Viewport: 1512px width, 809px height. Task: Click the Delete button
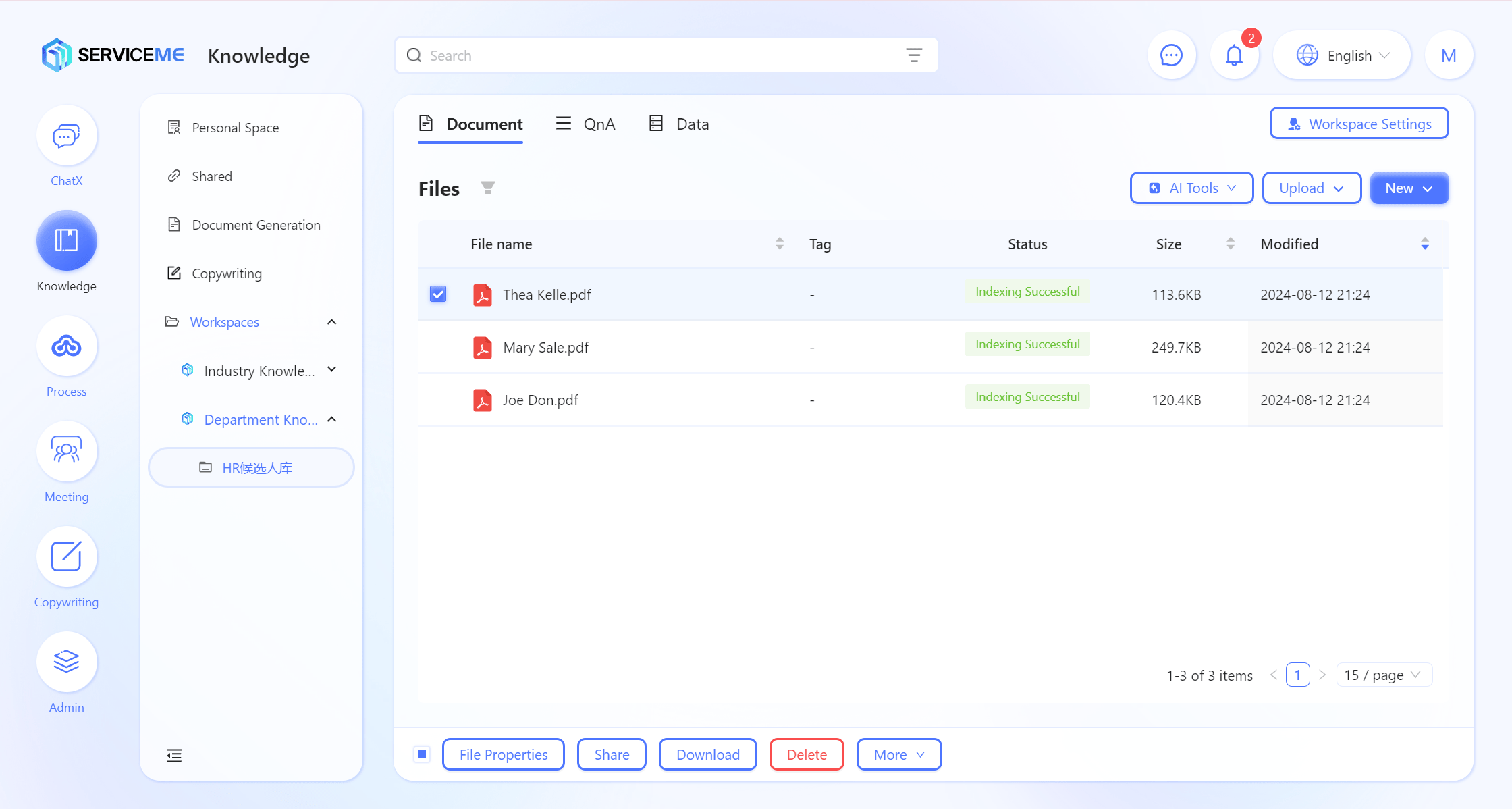point(807,754)
